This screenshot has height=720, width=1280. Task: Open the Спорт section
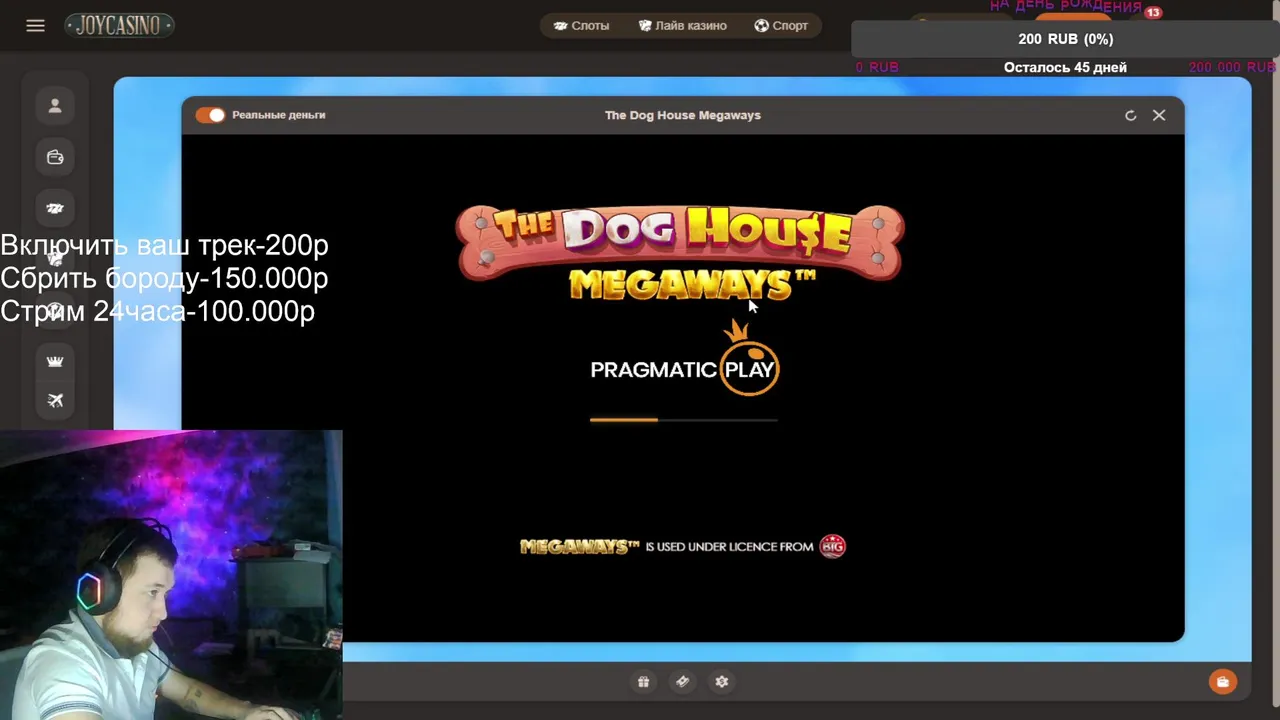click(x=781, y=26)
